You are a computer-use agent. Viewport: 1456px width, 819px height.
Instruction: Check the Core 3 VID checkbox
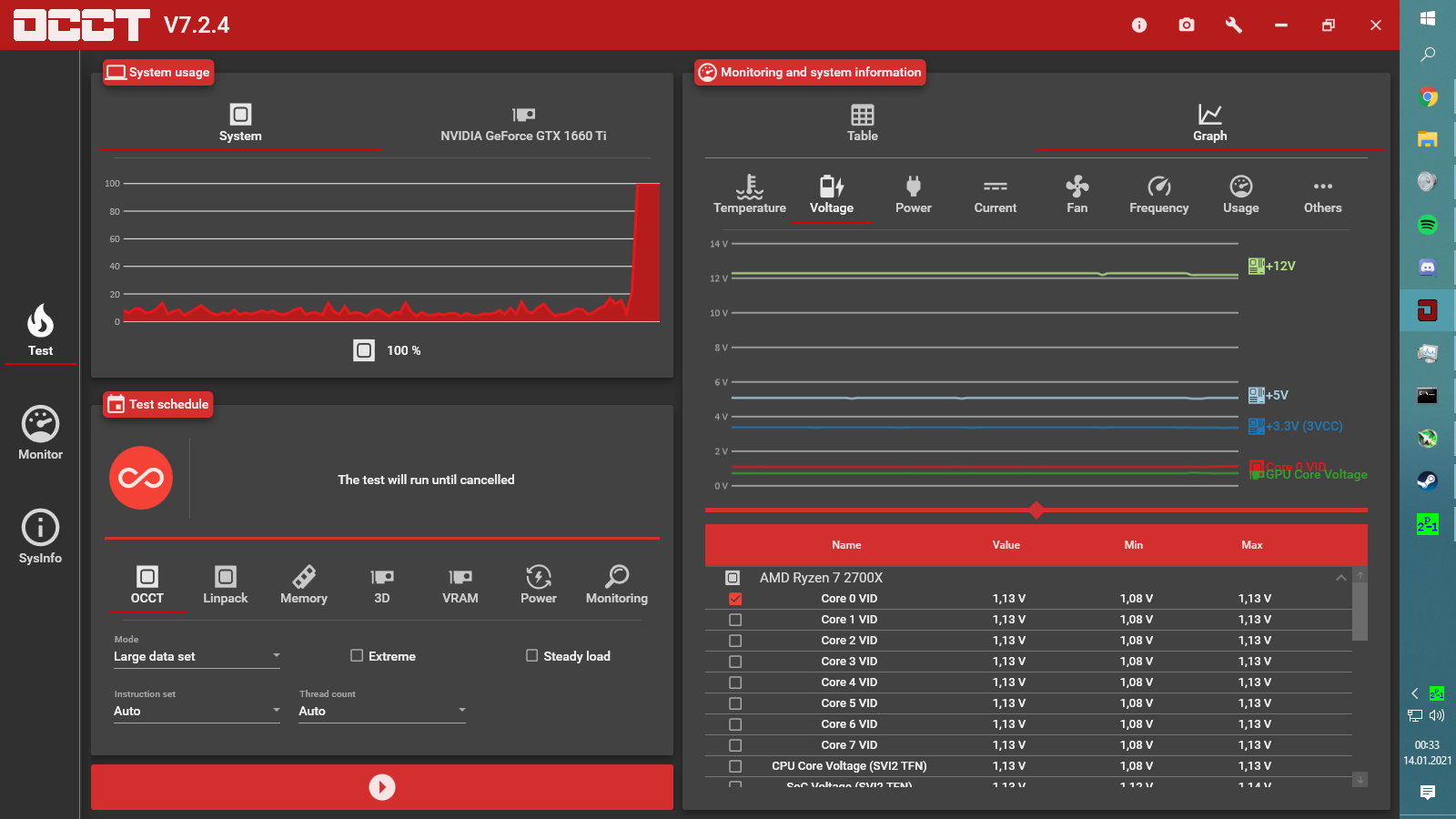click(735, 662)
